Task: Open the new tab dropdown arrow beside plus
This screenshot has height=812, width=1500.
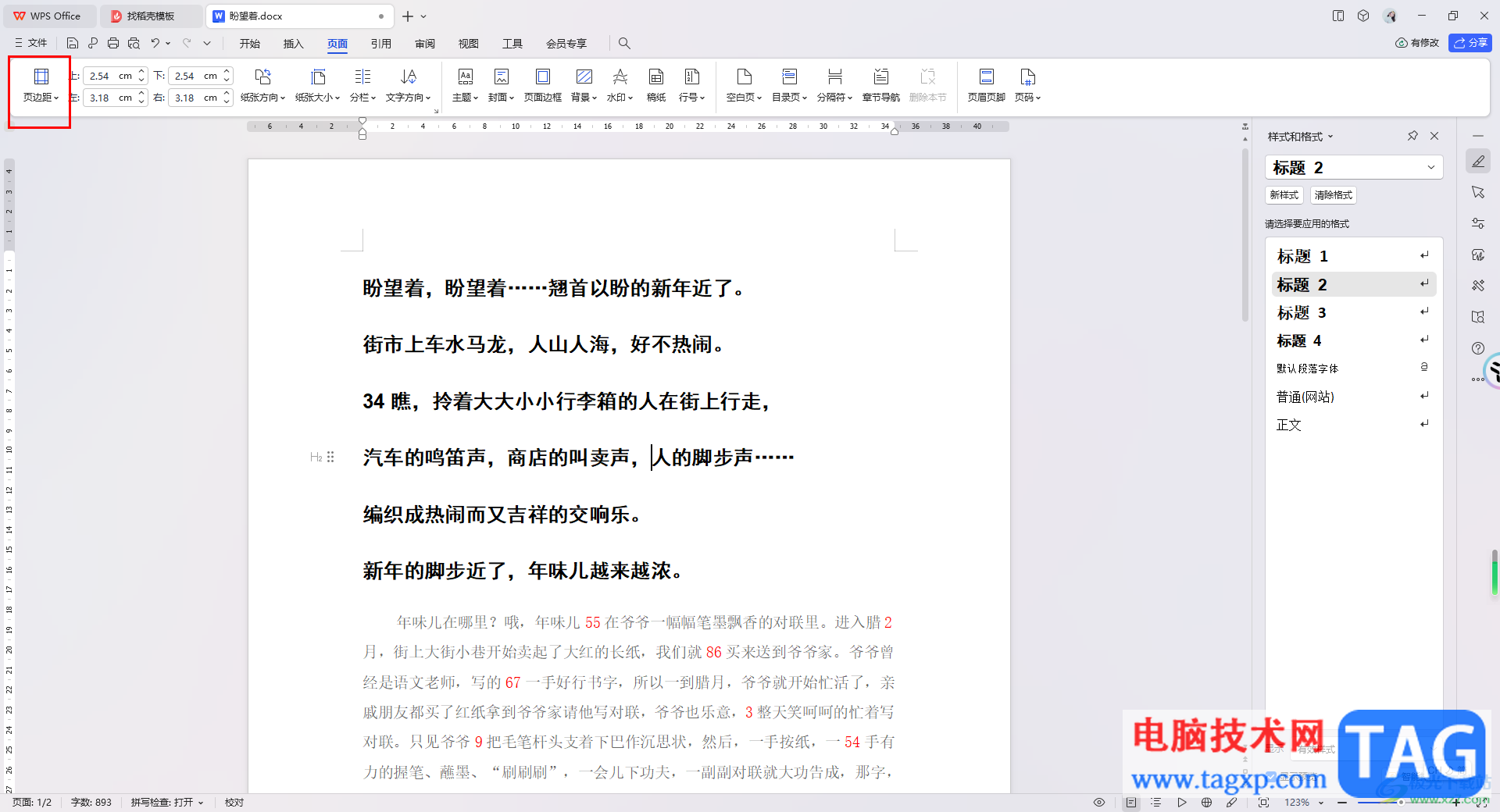Action: (x=423, y=16)
